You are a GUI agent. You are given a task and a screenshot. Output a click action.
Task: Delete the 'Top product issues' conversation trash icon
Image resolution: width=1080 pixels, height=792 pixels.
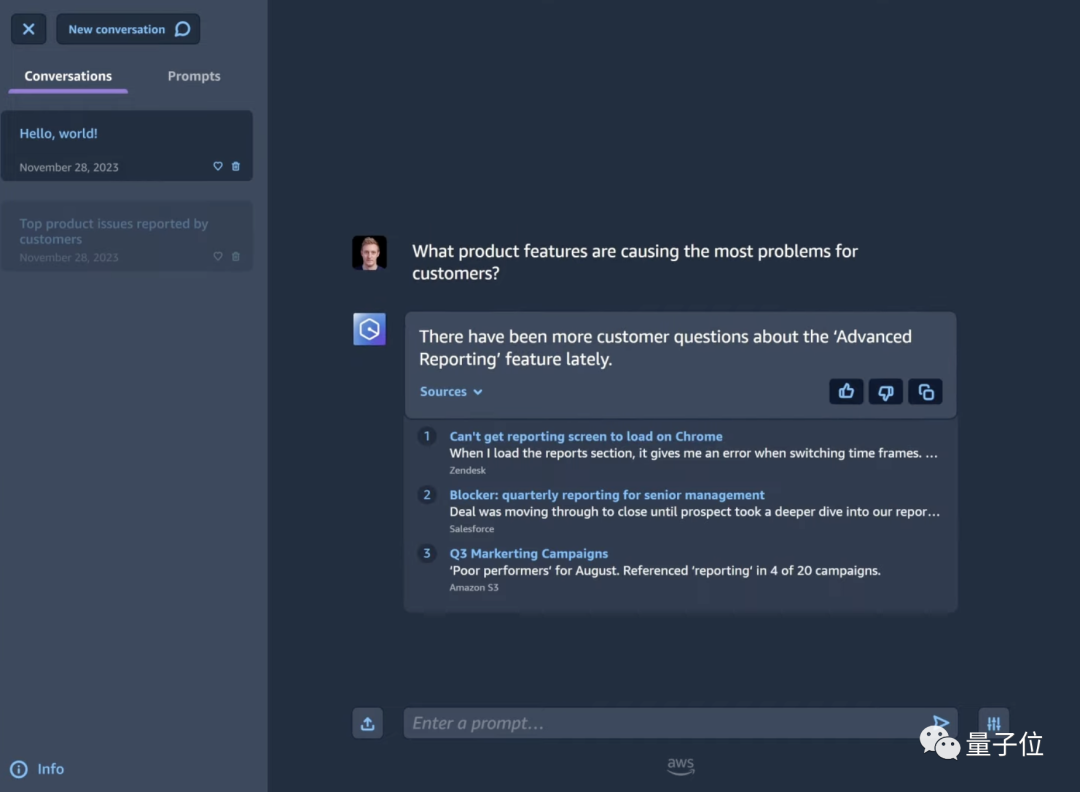pyautogui.click(x=236, y=257)
